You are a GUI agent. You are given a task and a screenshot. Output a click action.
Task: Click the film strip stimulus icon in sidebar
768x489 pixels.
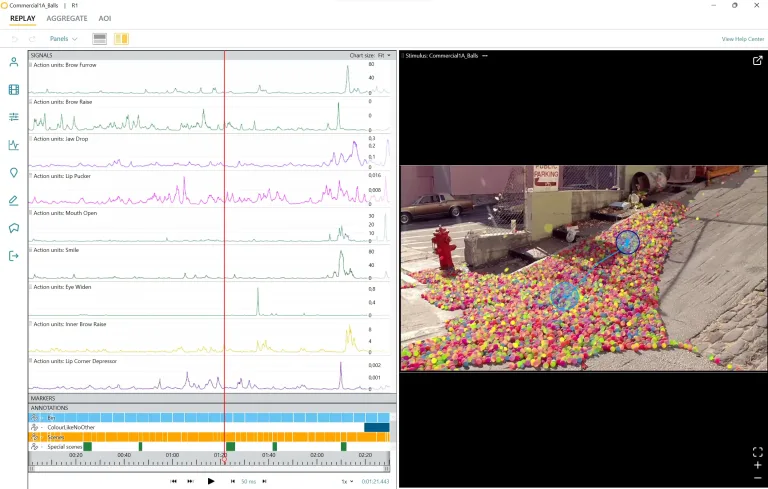click(x=14, y=90)
